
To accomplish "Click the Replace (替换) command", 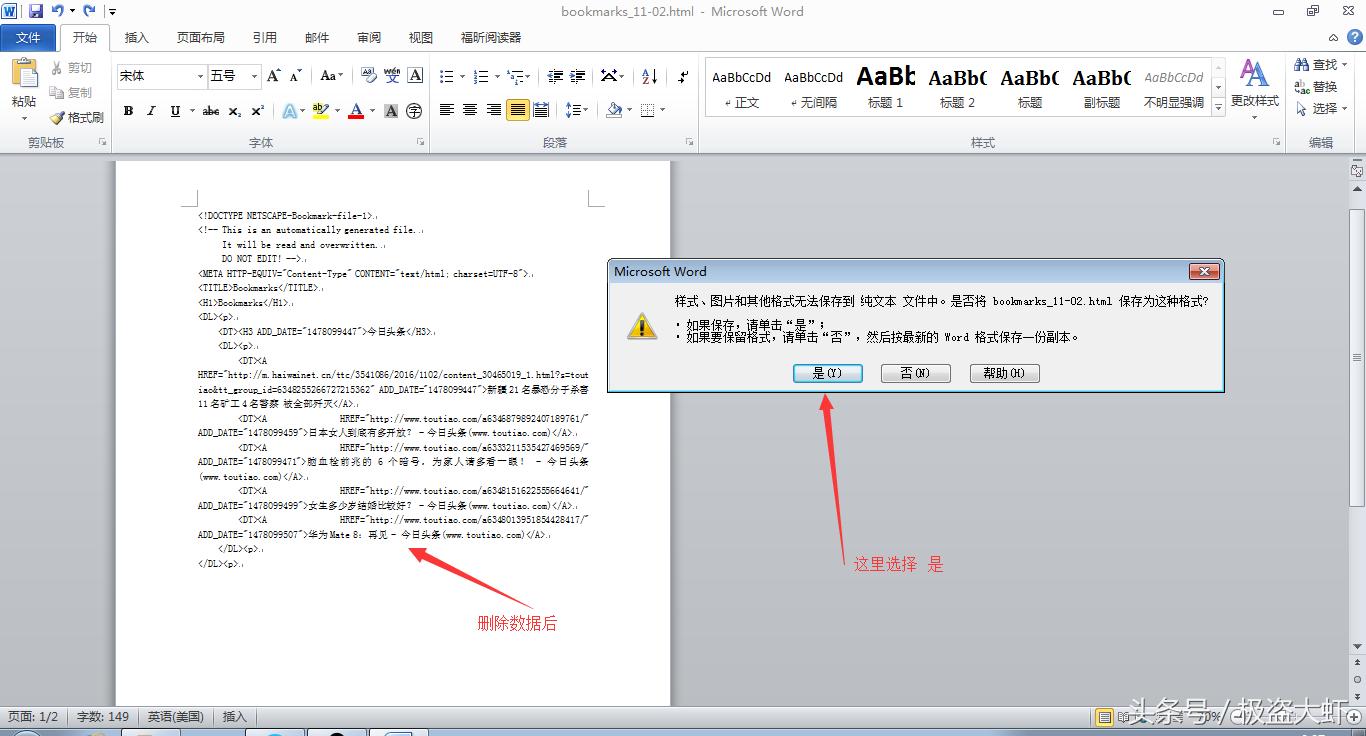I will click(x=1316, y=86).
